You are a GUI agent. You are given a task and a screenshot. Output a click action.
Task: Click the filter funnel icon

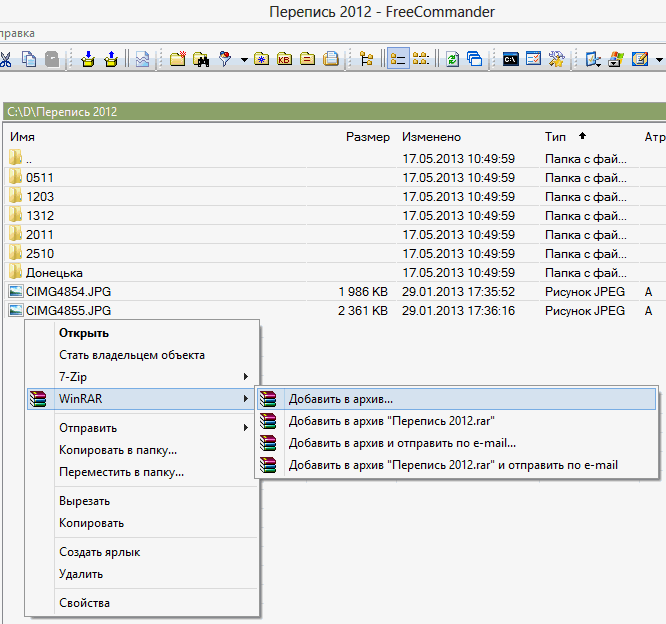pos(225,59)
